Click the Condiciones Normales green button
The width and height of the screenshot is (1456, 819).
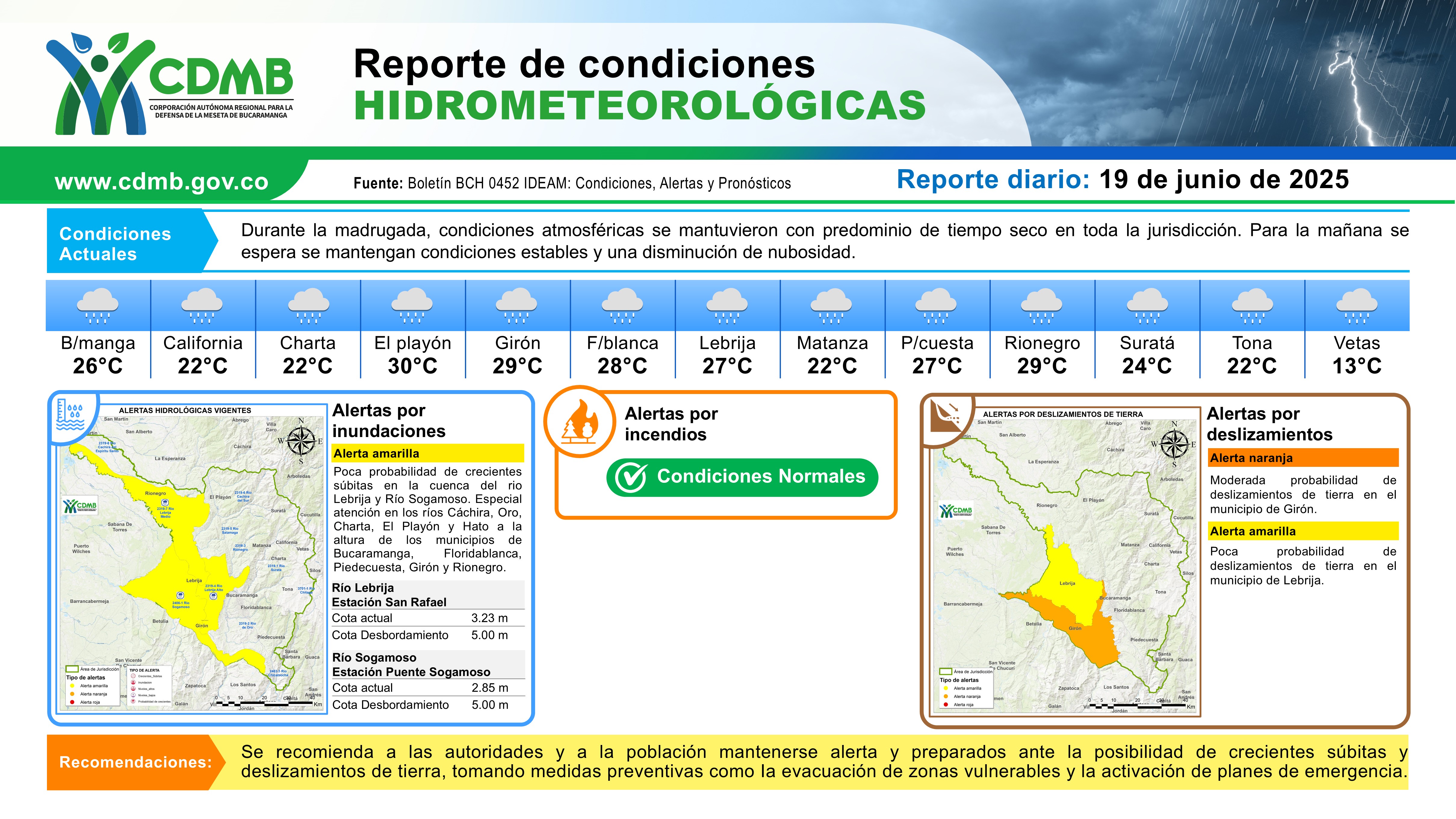tap(742, 477)
